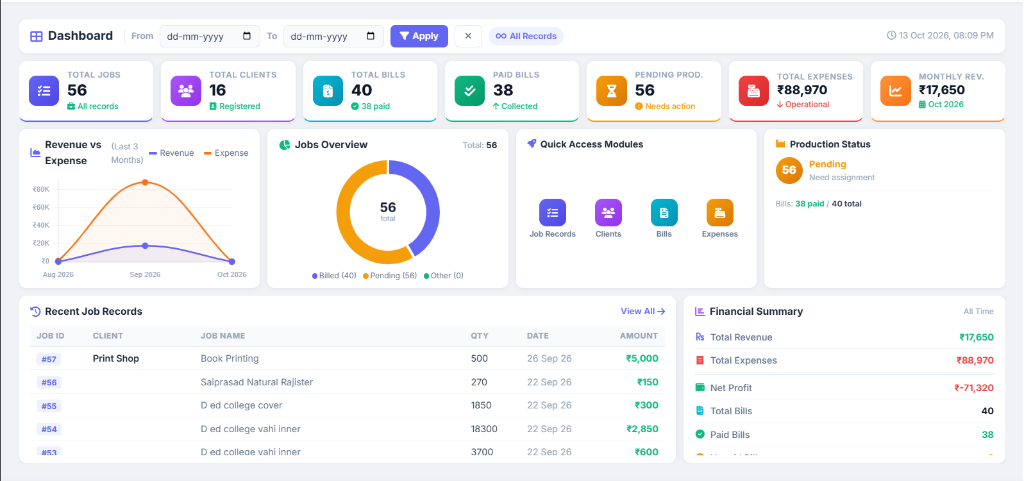Viewport: 1024px width, 481px height.
Task: Click the From date input field
Action: click(210, 36)
